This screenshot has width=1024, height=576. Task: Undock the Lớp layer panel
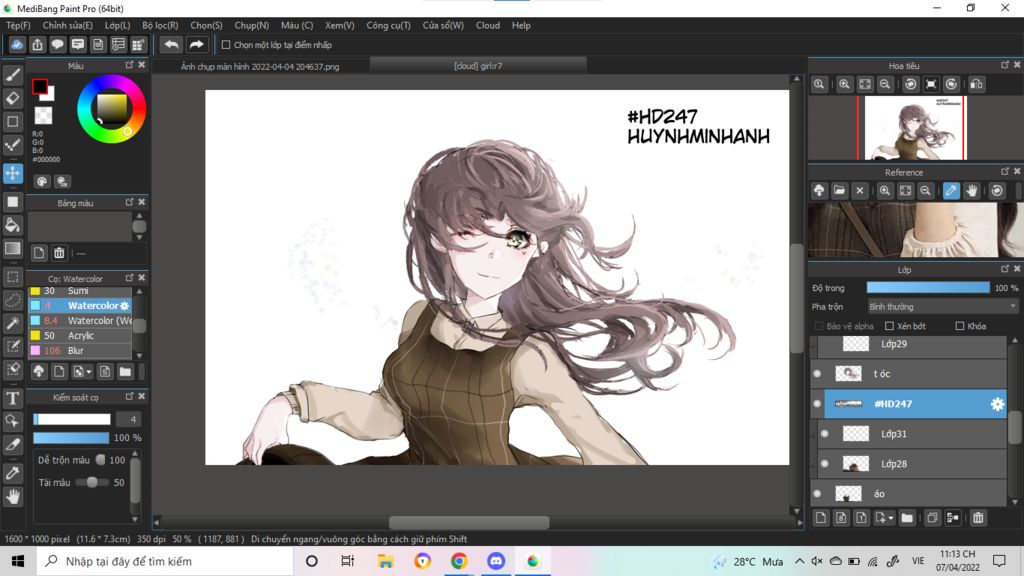(x=1005, y=269)
